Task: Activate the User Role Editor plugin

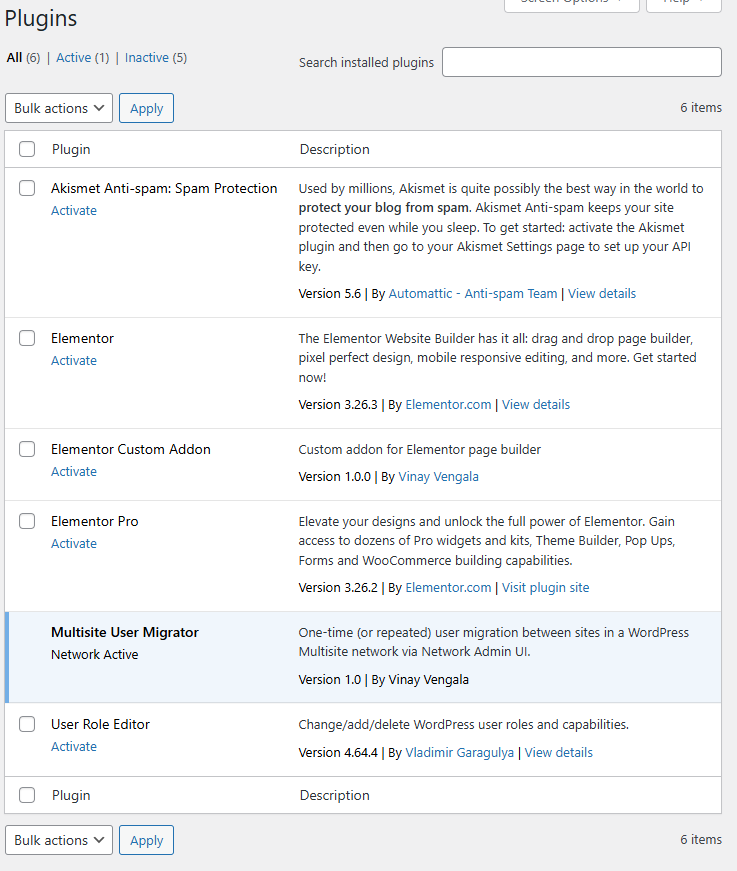Action: pos(74,747)
